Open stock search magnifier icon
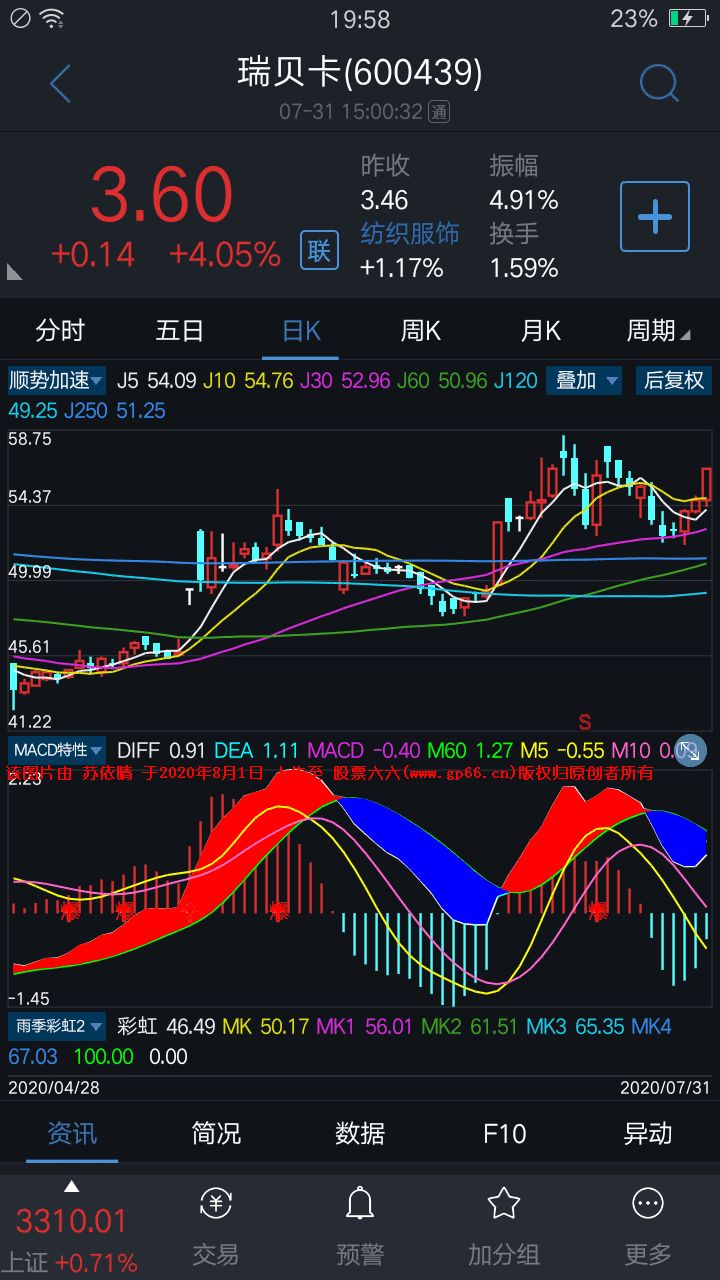 659,84
